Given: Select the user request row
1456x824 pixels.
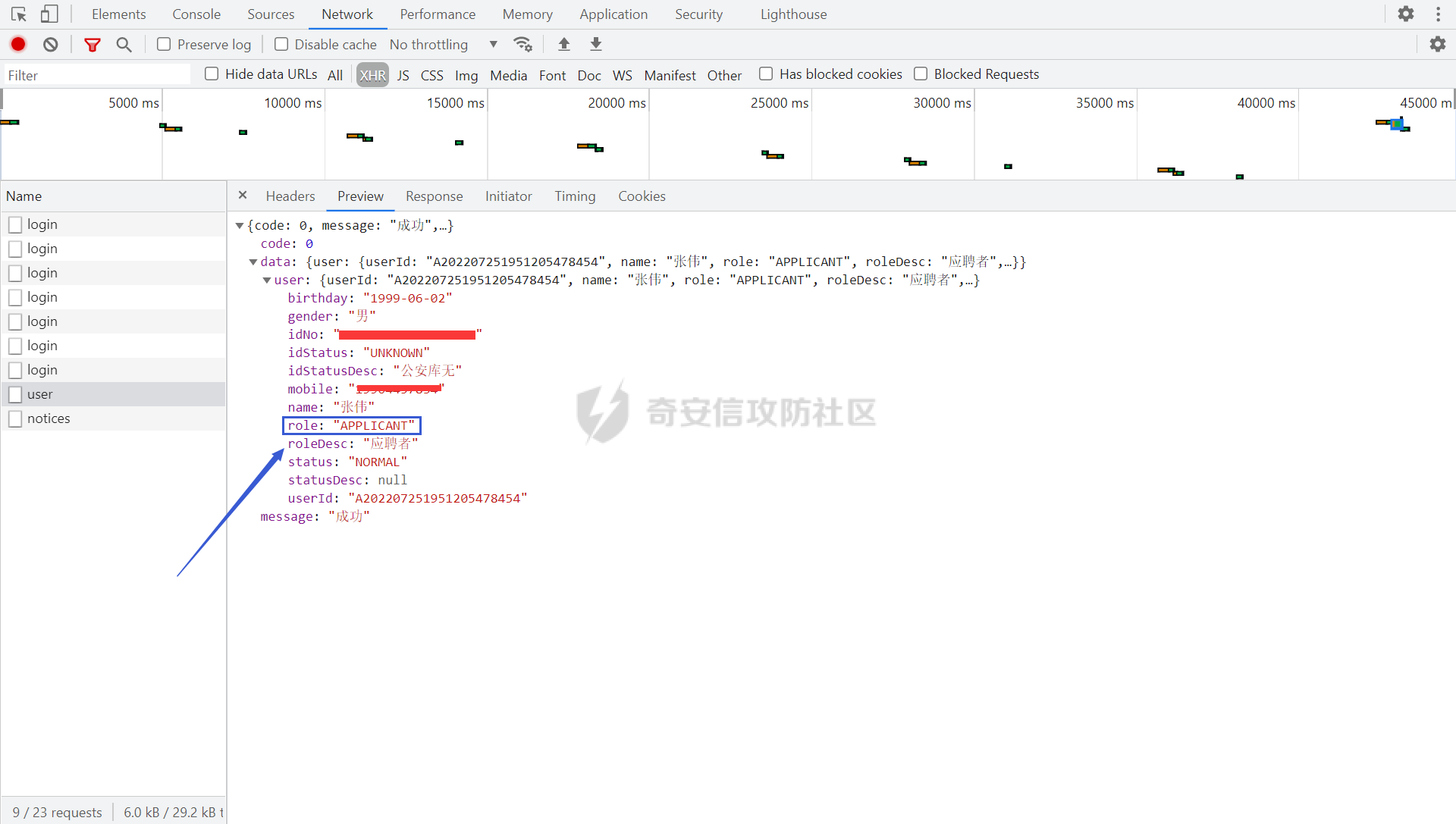Looking at the screenshot, I should coord(113,394).
